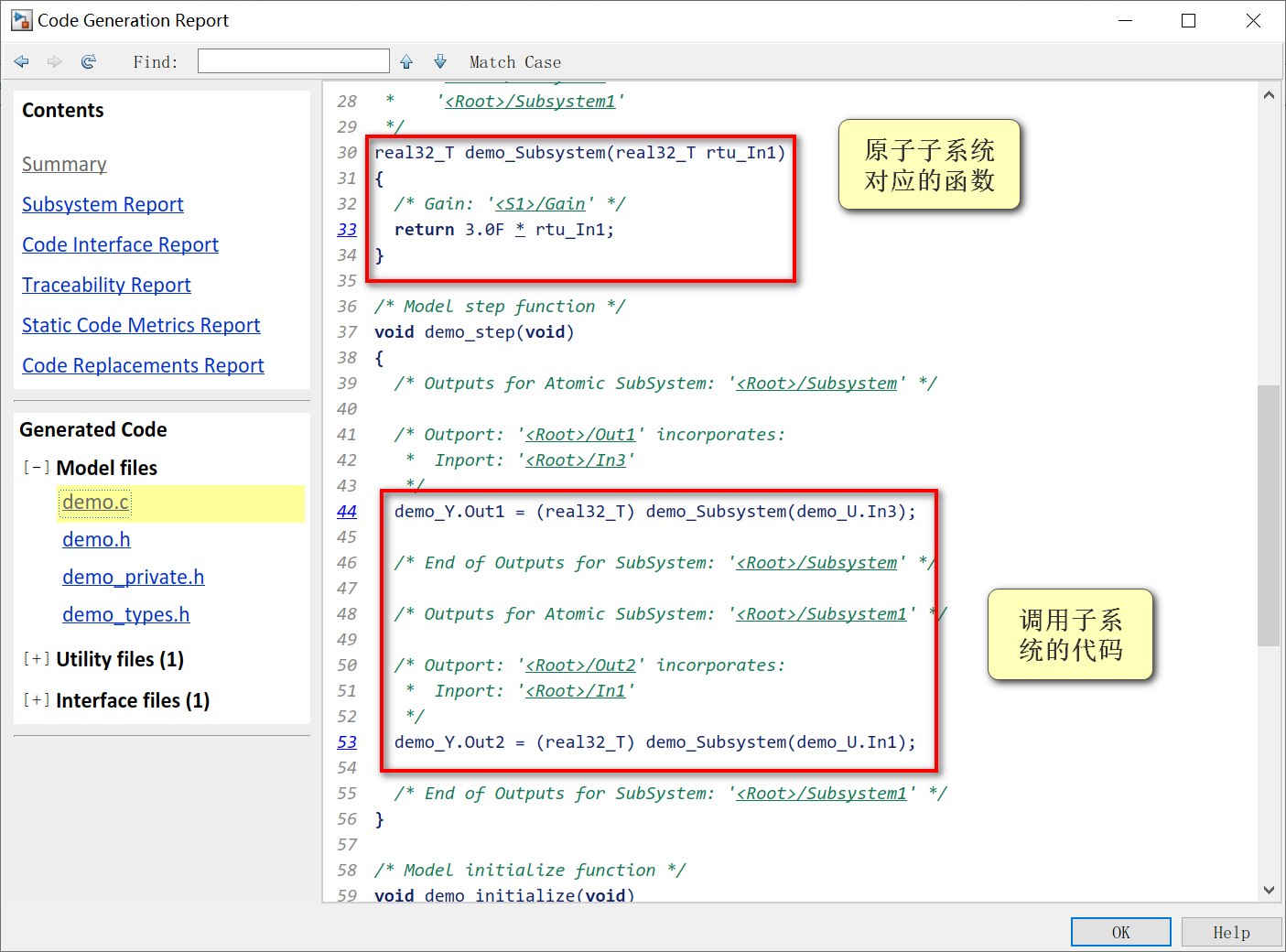
Task: Open the Traceability Report
Action: click(x=106, y=286)
